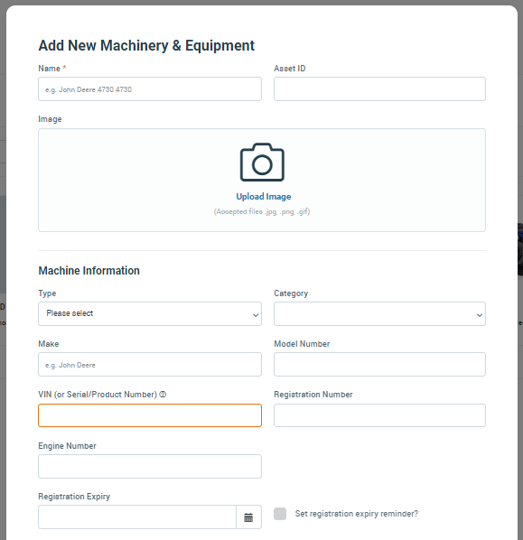Enable the registration expiry reminder checkbox
Image resolution: width=523 pixels, height=540 pixels.
coord(280,513)
